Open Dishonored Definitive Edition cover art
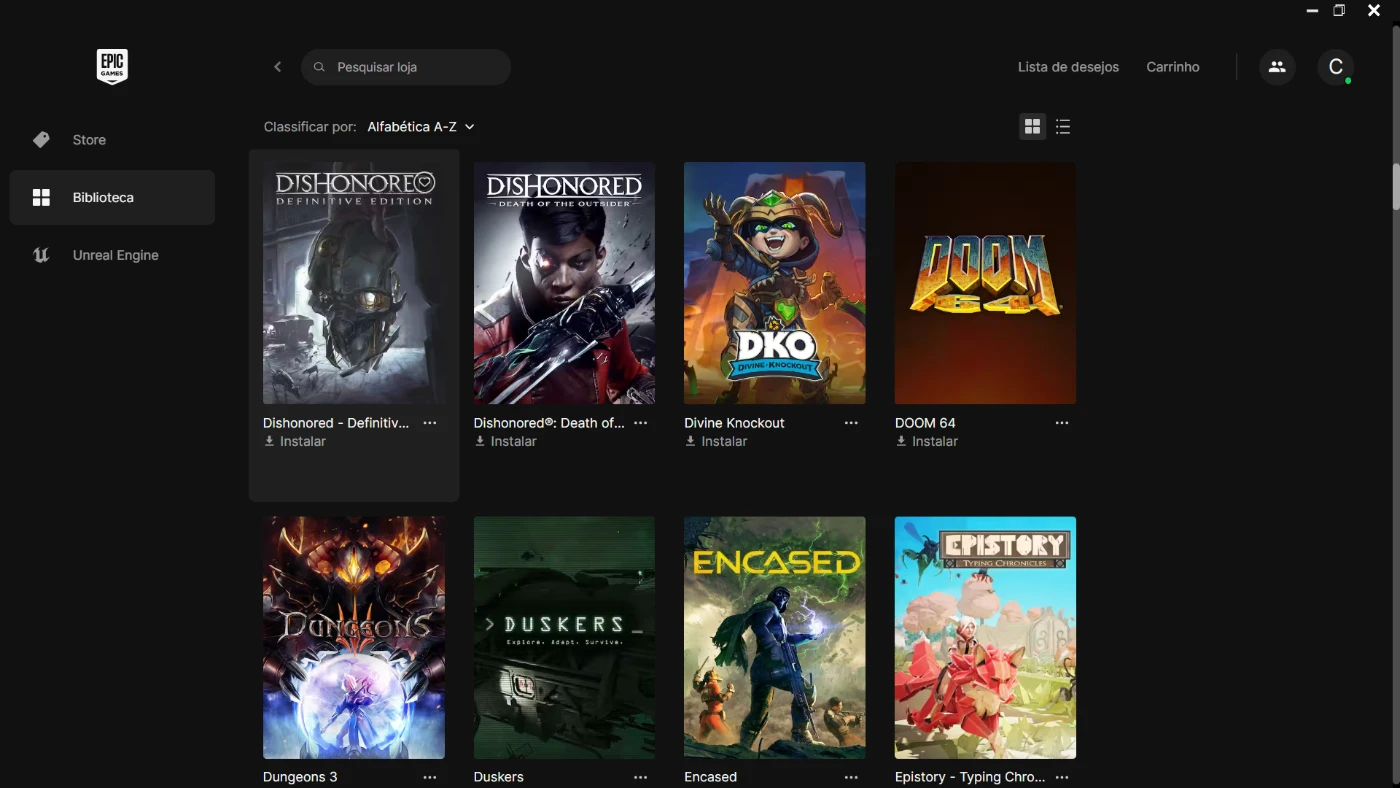Viewport: 1400px width, 788px height. tap(354, 283)
